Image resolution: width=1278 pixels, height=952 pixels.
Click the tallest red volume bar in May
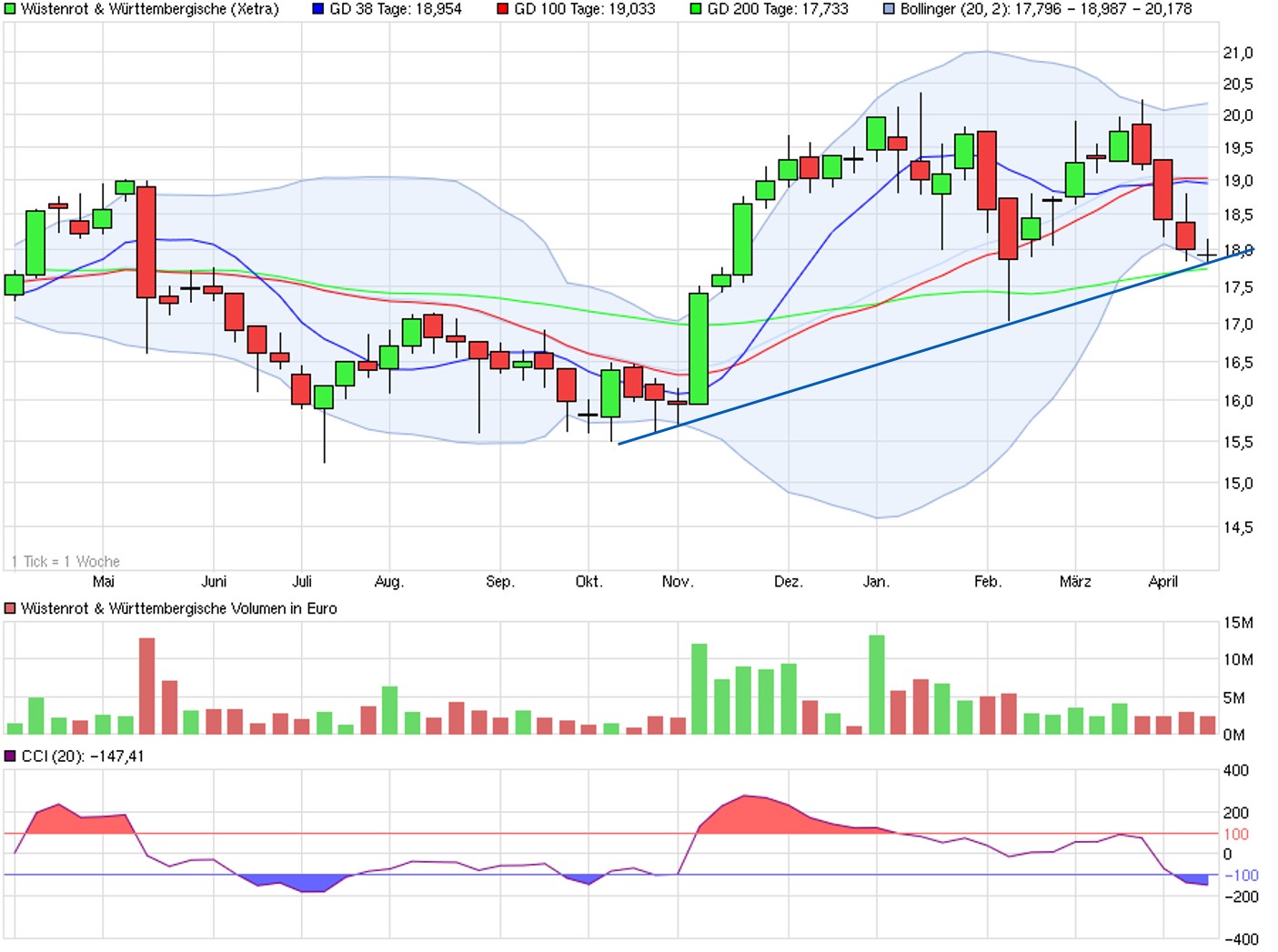[146, 686]
